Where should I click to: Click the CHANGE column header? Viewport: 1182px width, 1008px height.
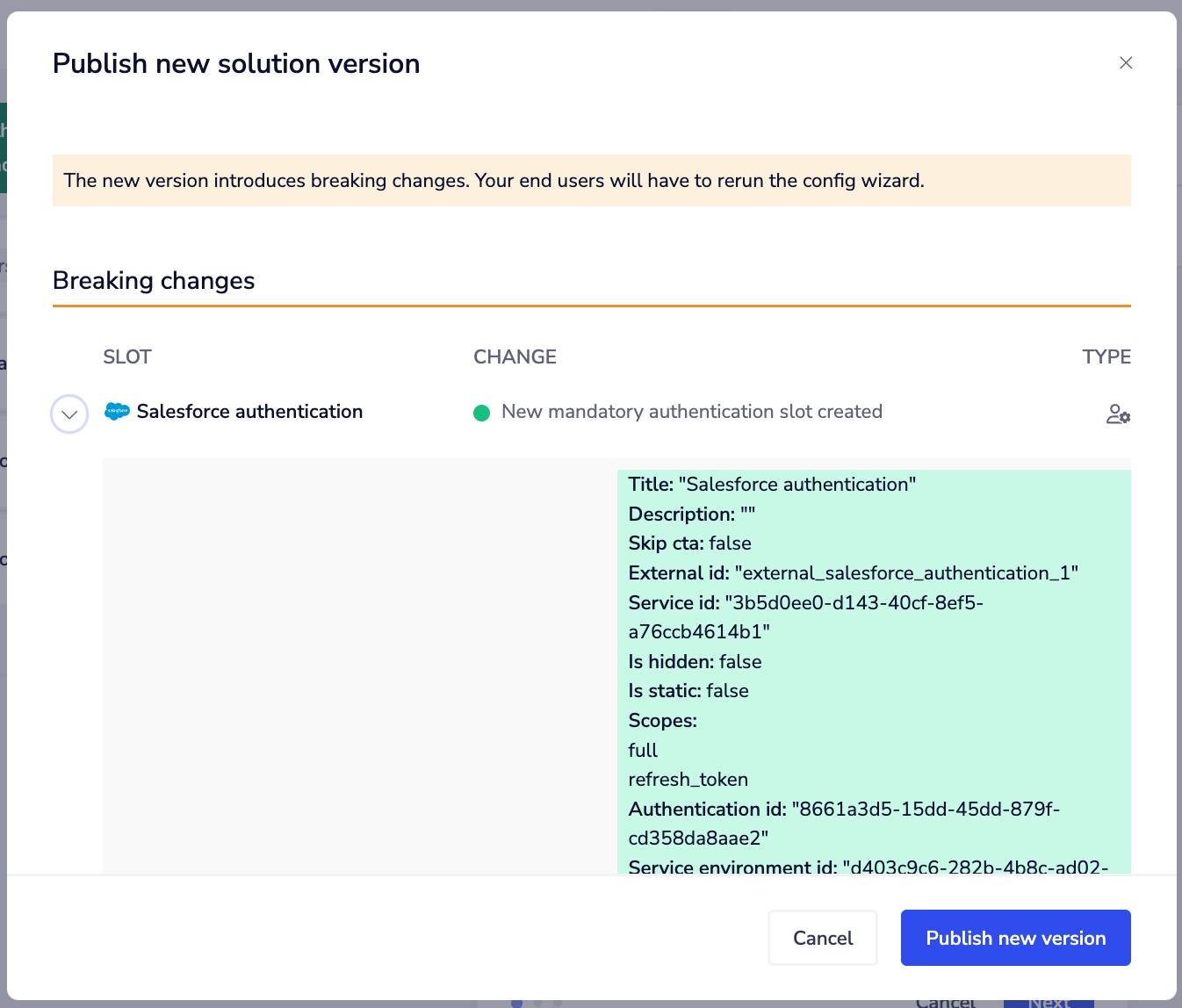515,356
